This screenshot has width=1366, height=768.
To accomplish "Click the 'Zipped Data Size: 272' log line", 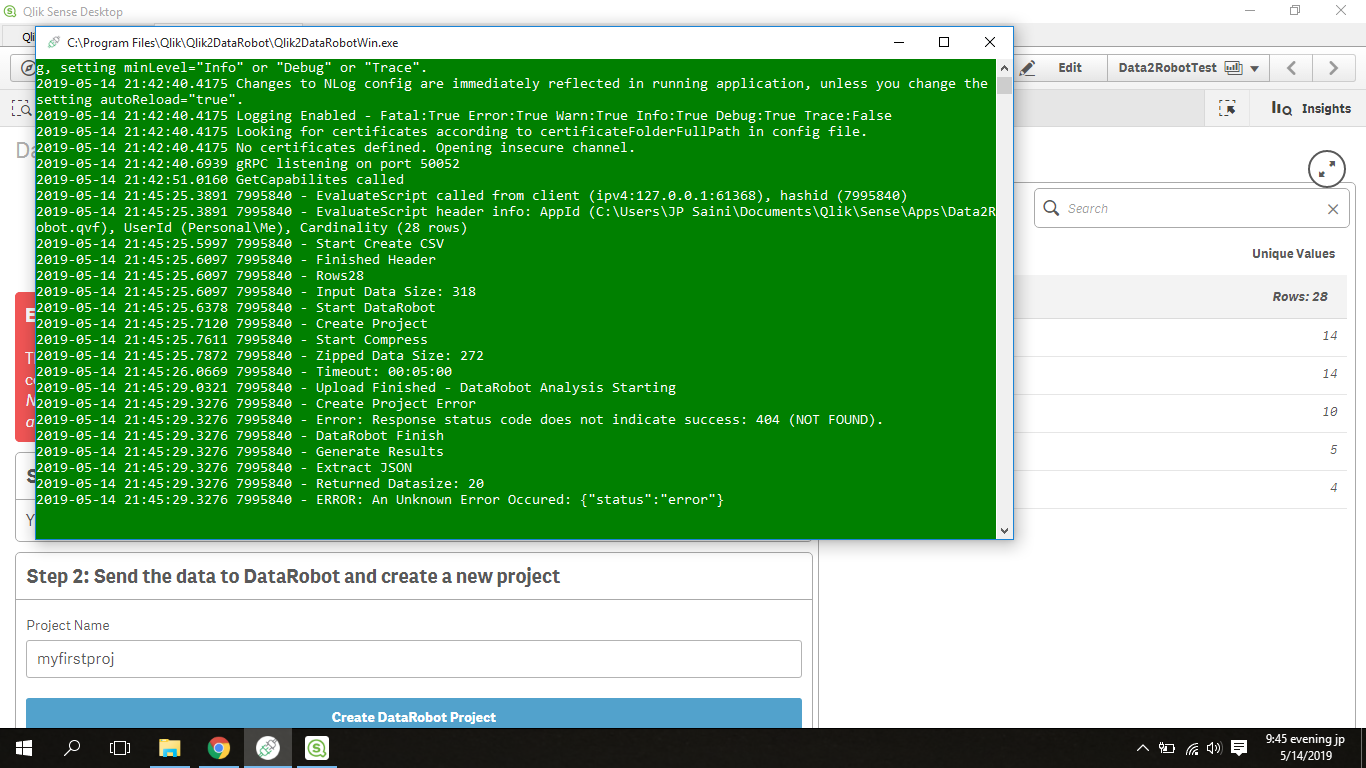I will (x=260, y=355).
